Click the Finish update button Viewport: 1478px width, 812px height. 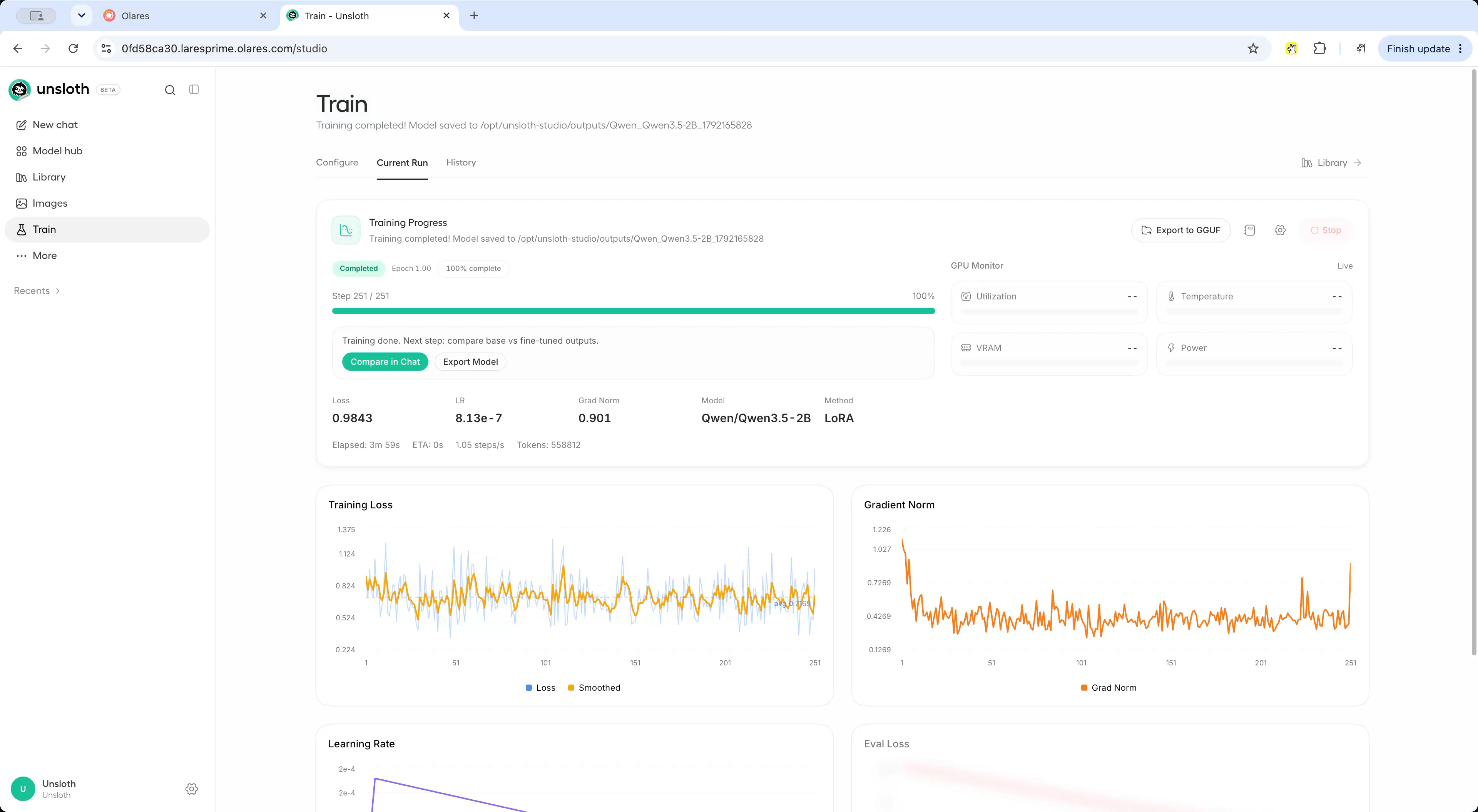coord(1425,49)
